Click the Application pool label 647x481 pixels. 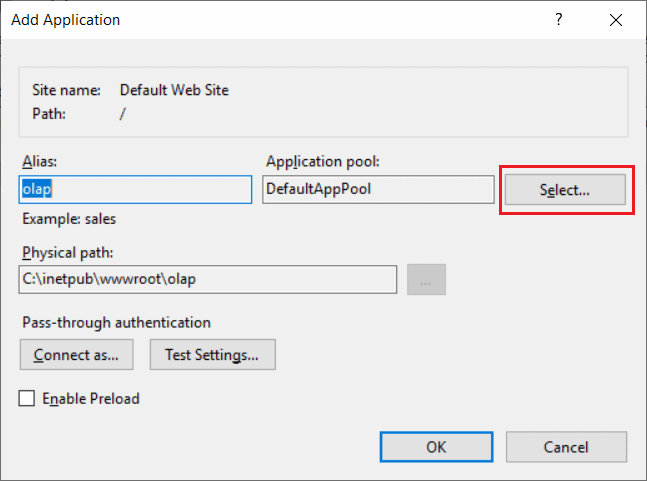pyautogui.click(x=323, y=161)
